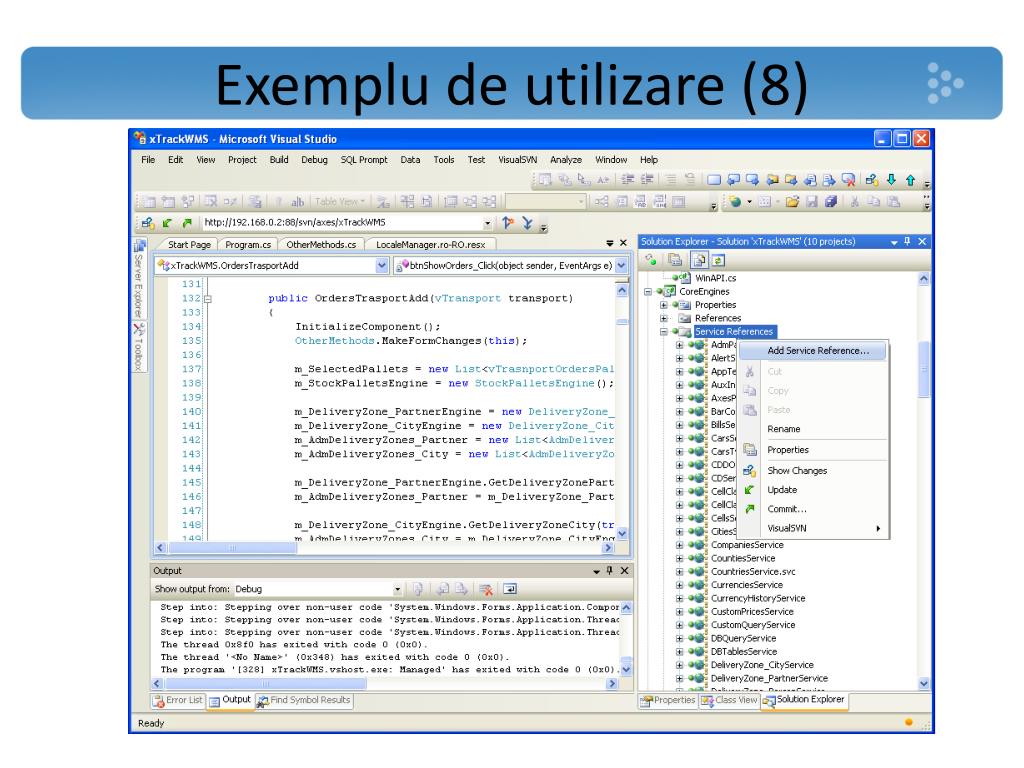This screenshot has height=768, width=1024.
Task: Click the Save All icon
Action: pyautogui.click(x=831, y=201)
